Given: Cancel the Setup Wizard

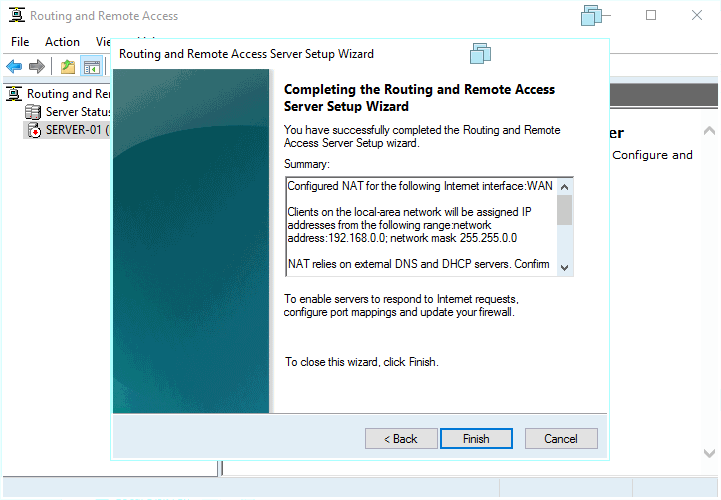Looking at the screenshot, I should tap(561, 438).
